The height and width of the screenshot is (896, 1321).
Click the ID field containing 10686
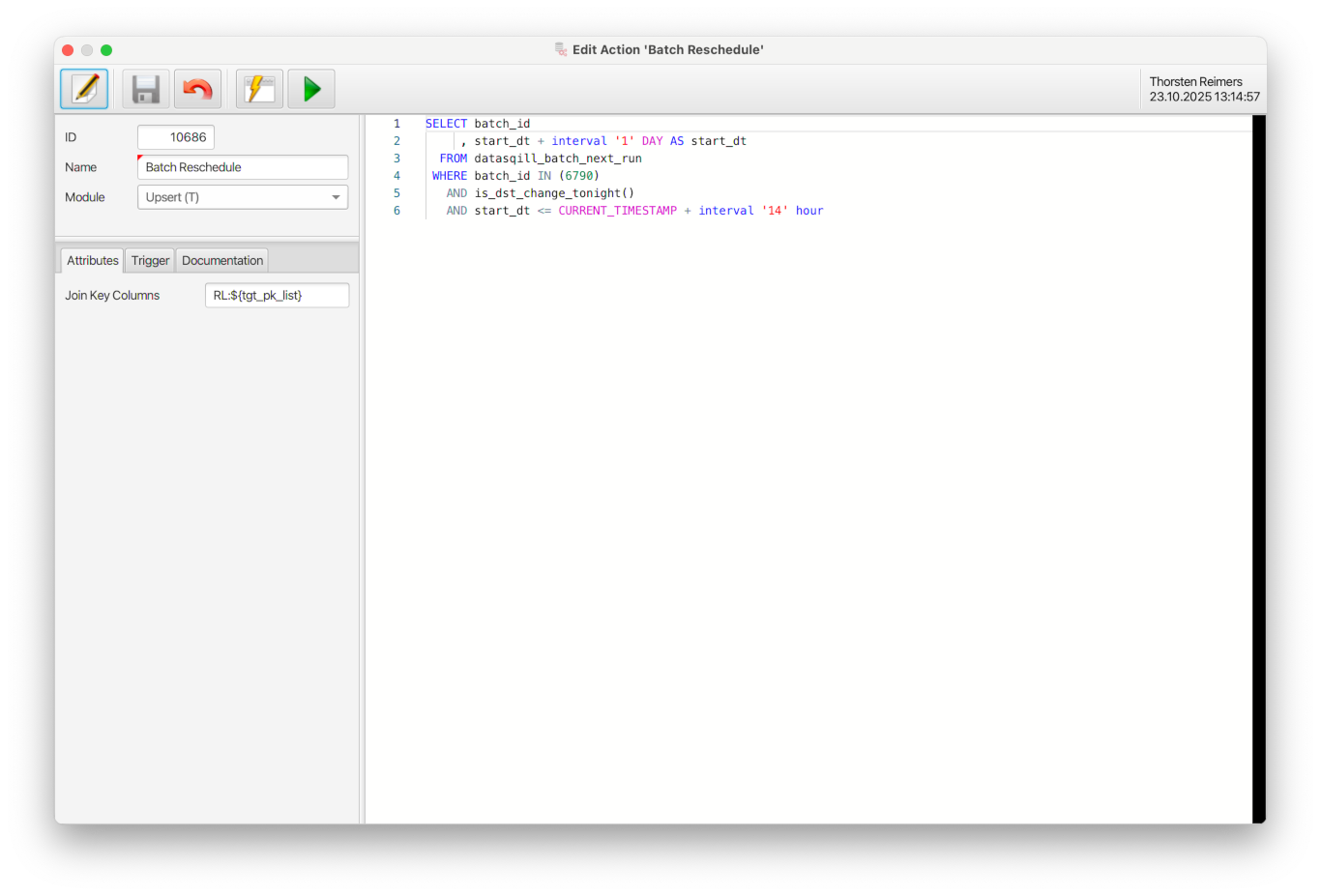point(176,137)
